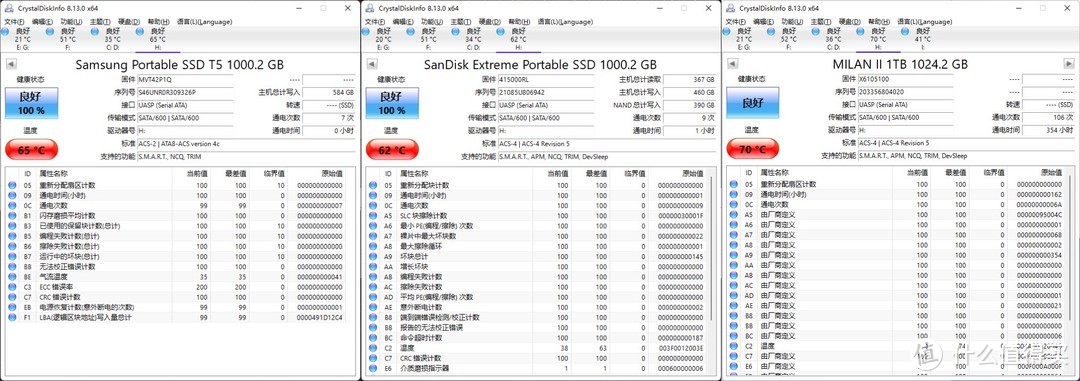Click next-disk arrow in the MILAN II window

click(x=1068, y=64)
